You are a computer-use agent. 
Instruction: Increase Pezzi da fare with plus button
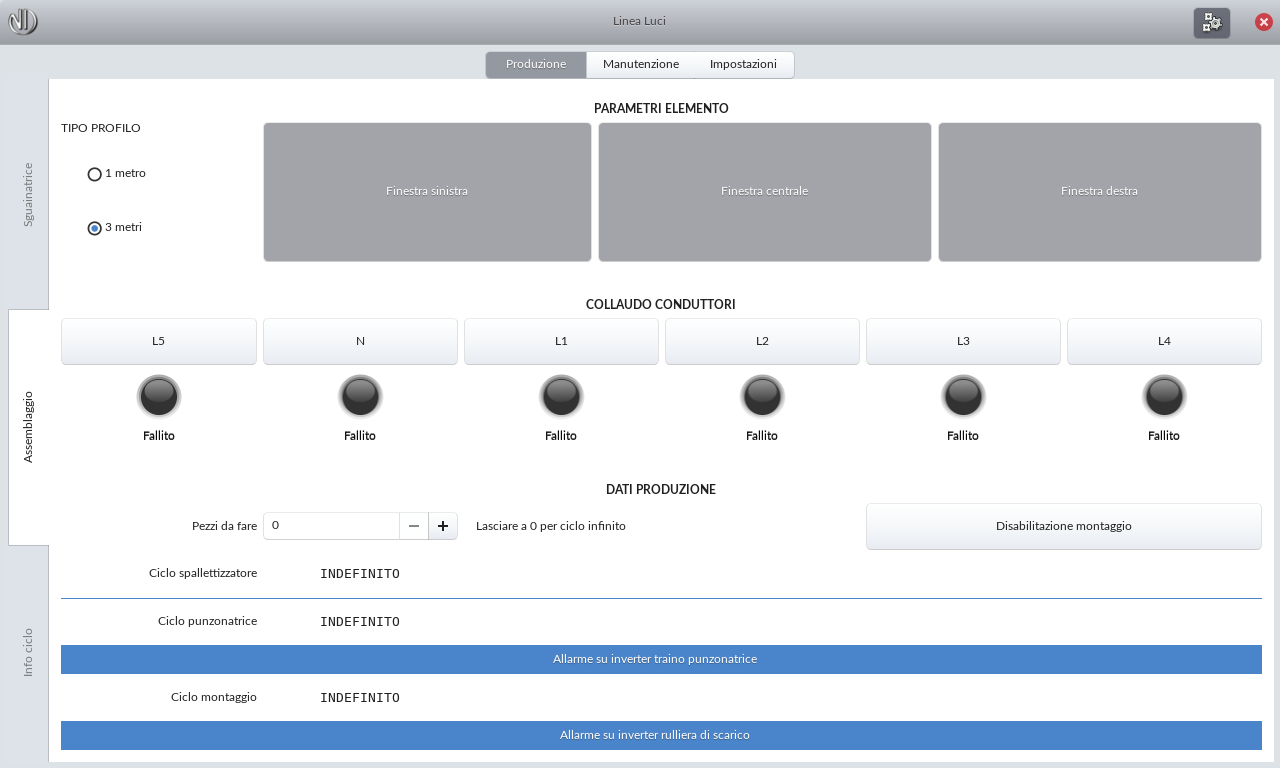point(443,526)
